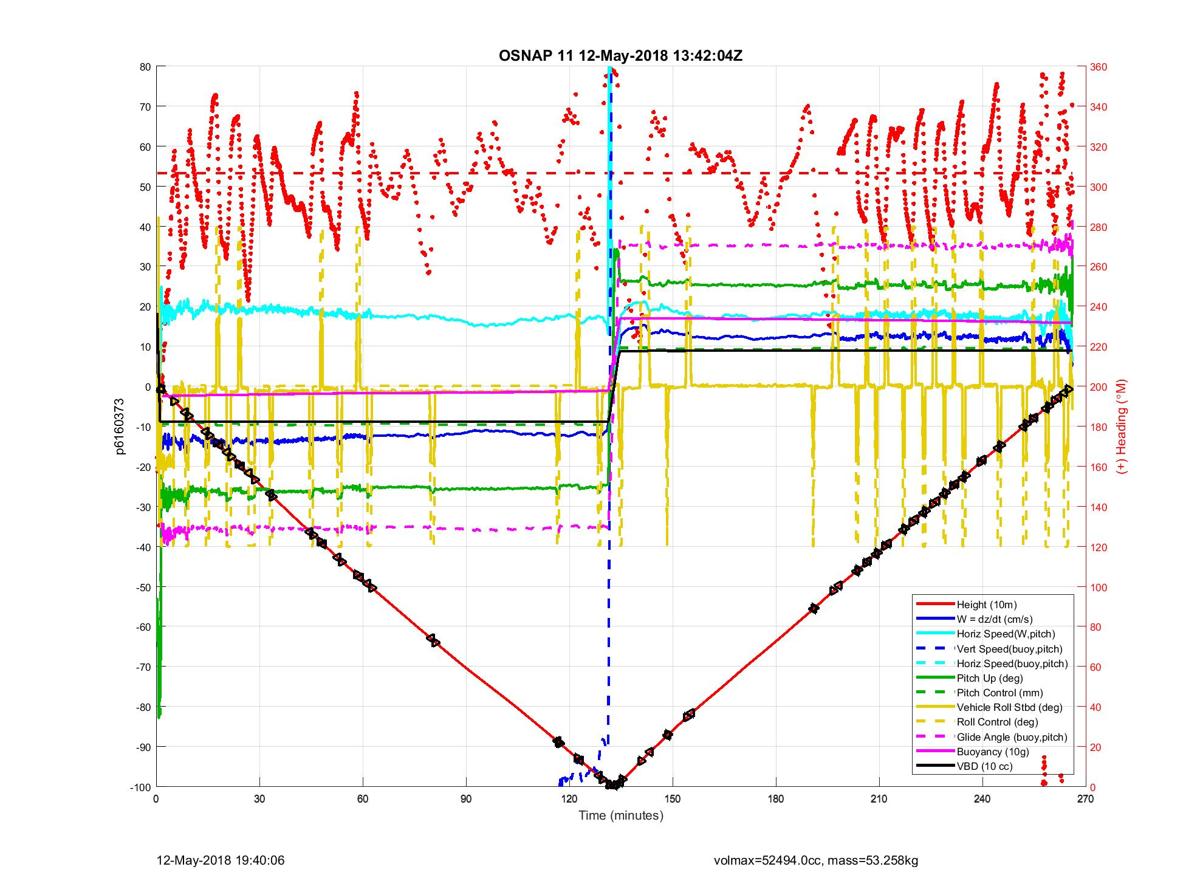
Task: Click the right axis tick label '260'
Action: coord(1101,267)
